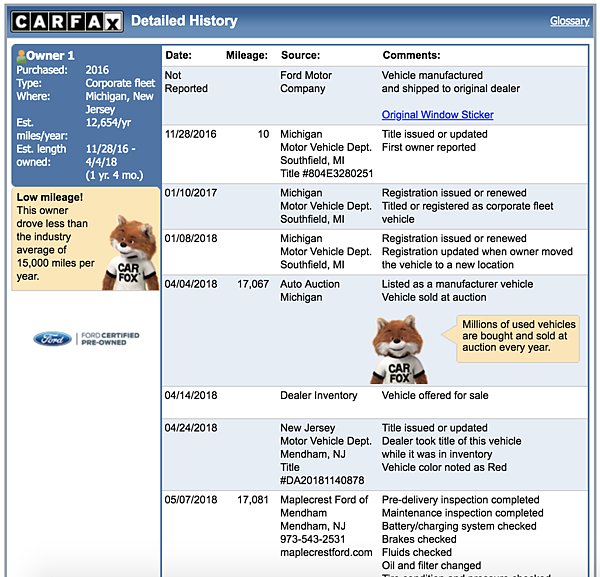This screenshot has height=577, width=600.
Task: Click the Mileage: column header
Action: (247, 55)
